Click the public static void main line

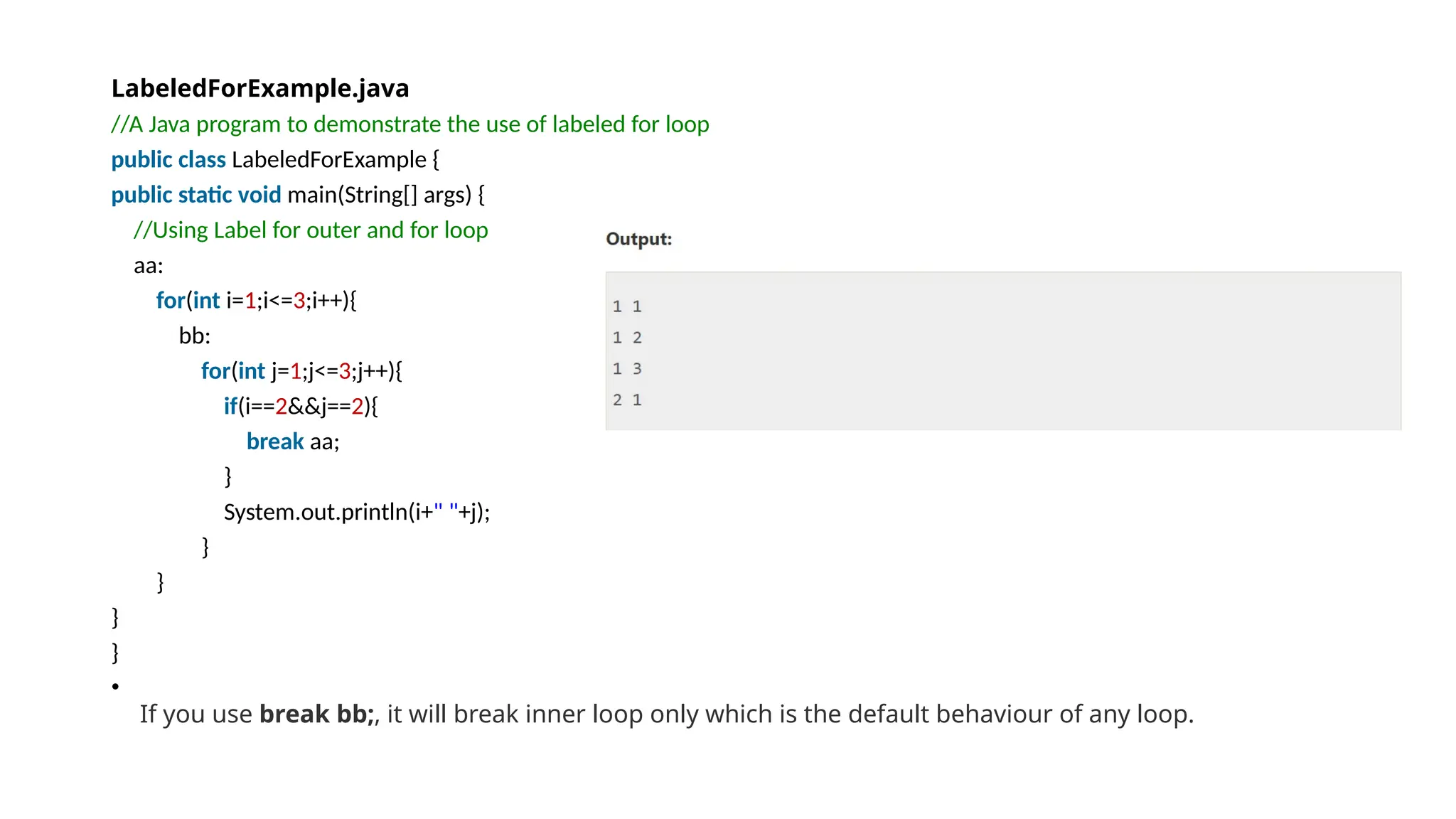point(298,195)
